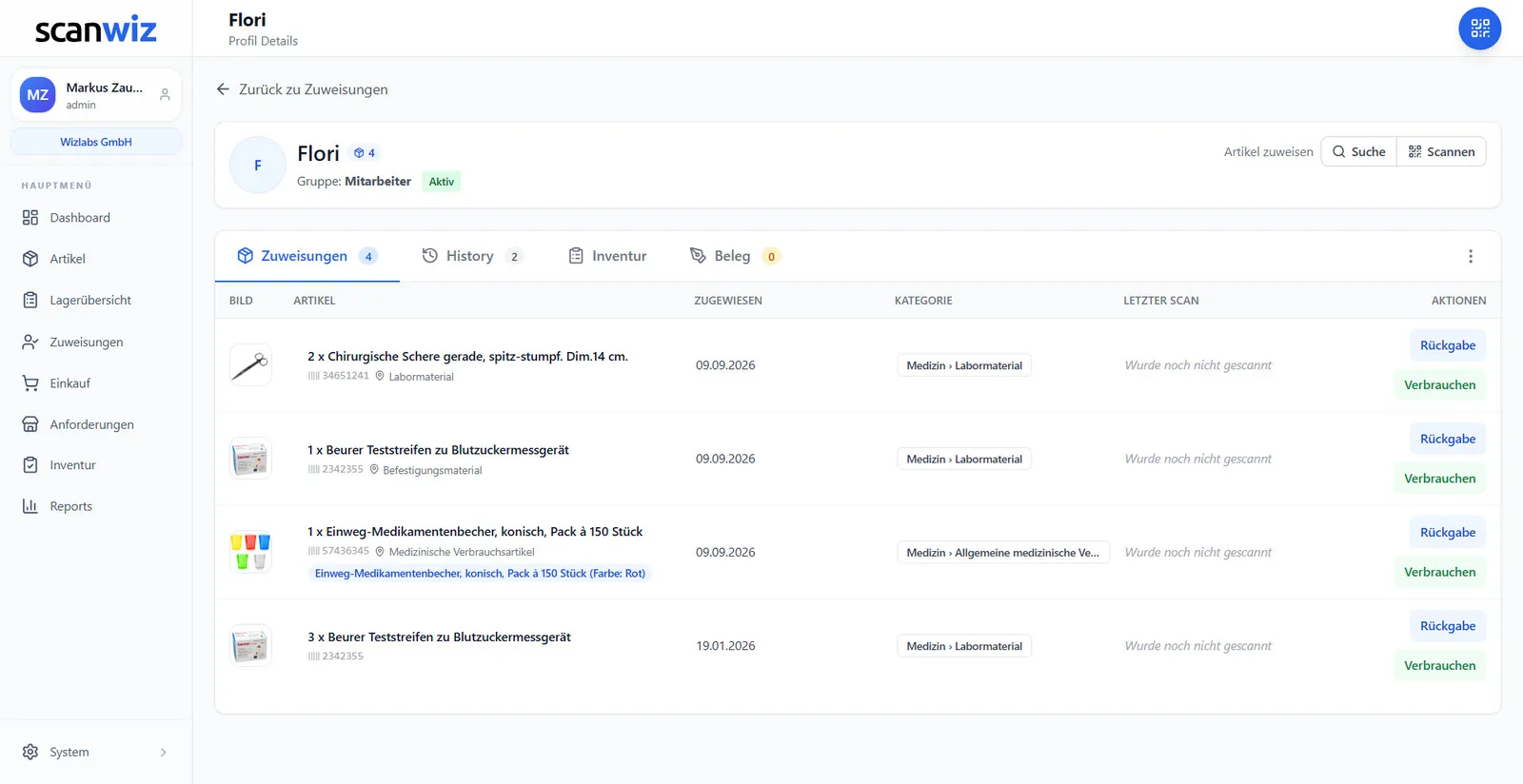Click the Medizin › Allgemeine medizinische category tag

1002,553
